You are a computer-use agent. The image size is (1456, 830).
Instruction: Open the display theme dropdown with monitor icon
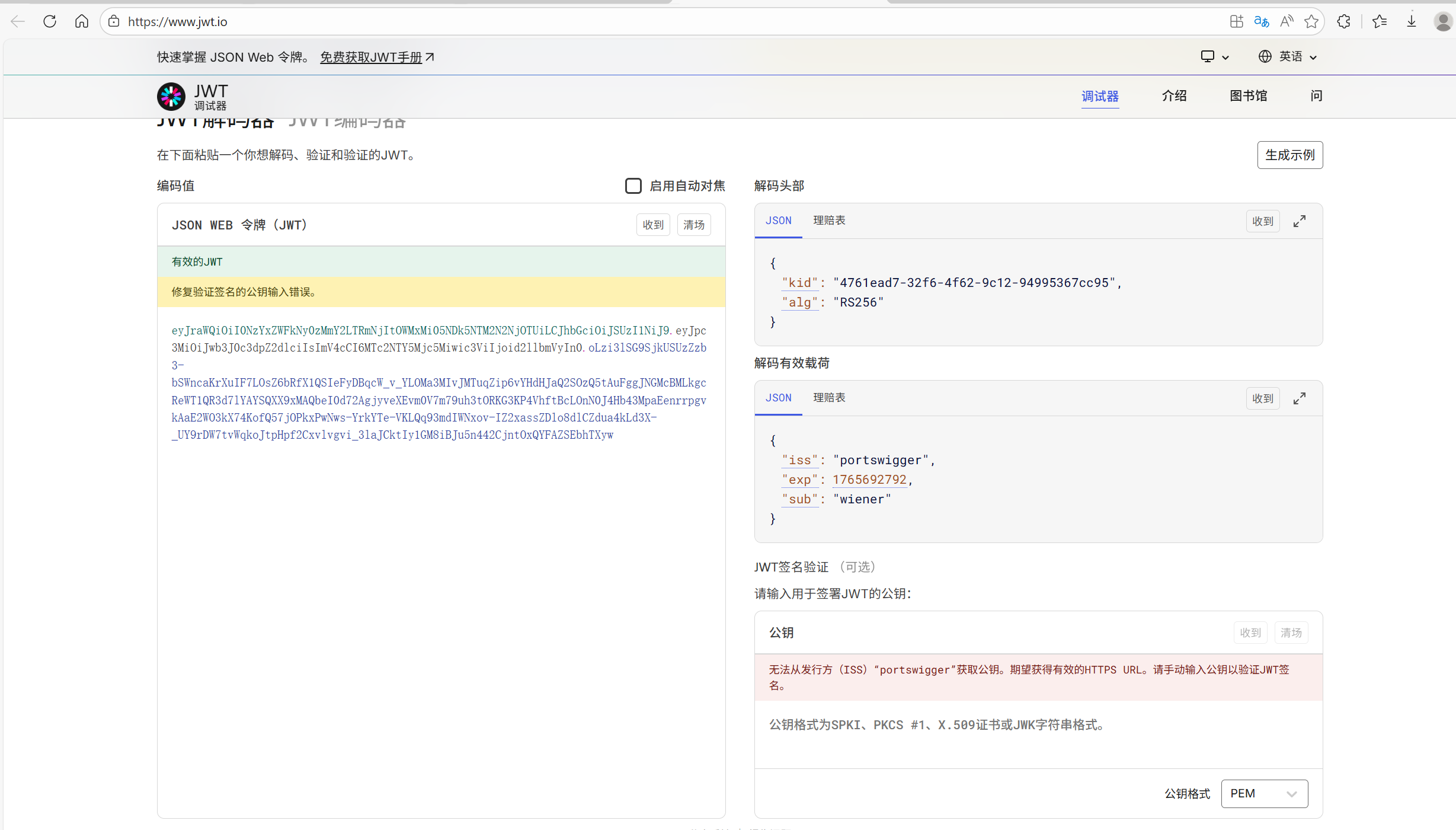pyautogui.click(x=1214, y=57)
